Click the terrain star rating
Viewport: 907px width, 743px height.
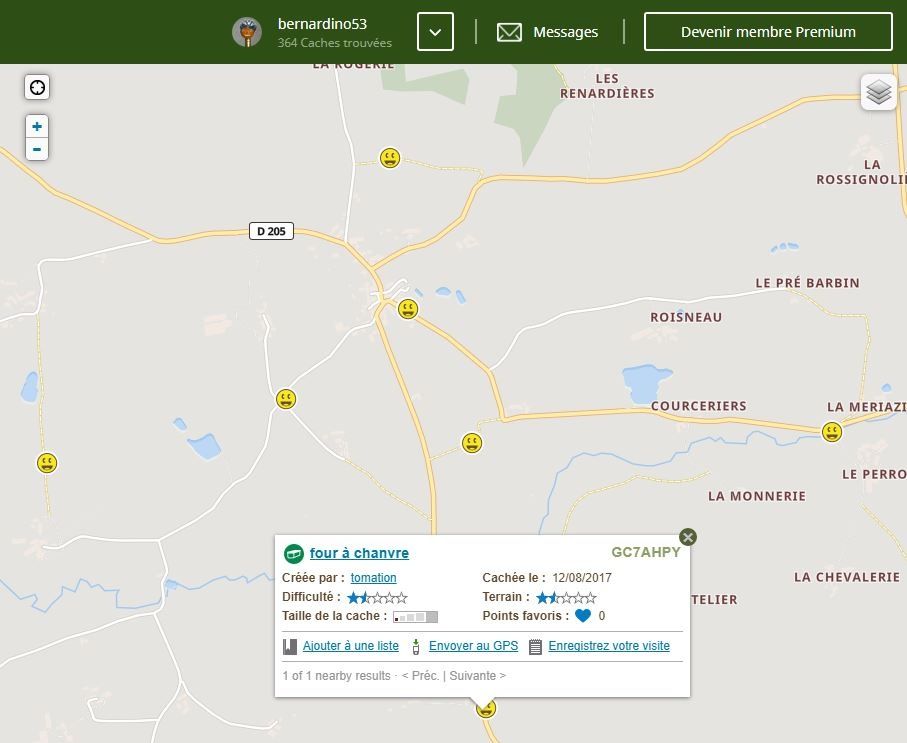tap(566, 598)
